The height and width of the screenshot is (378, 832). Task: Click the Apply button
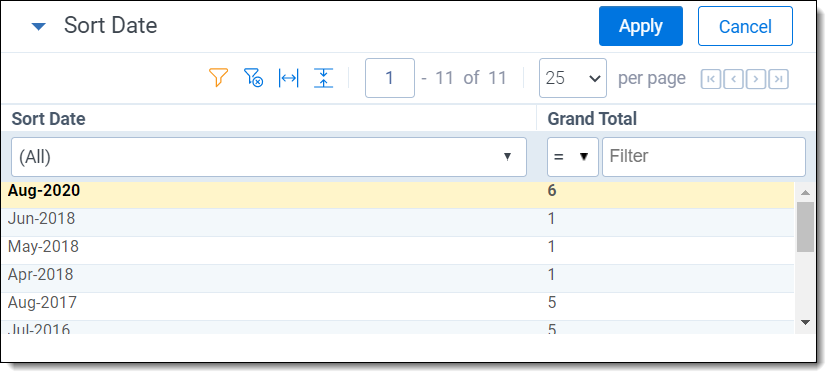click(x=640, y=26)
